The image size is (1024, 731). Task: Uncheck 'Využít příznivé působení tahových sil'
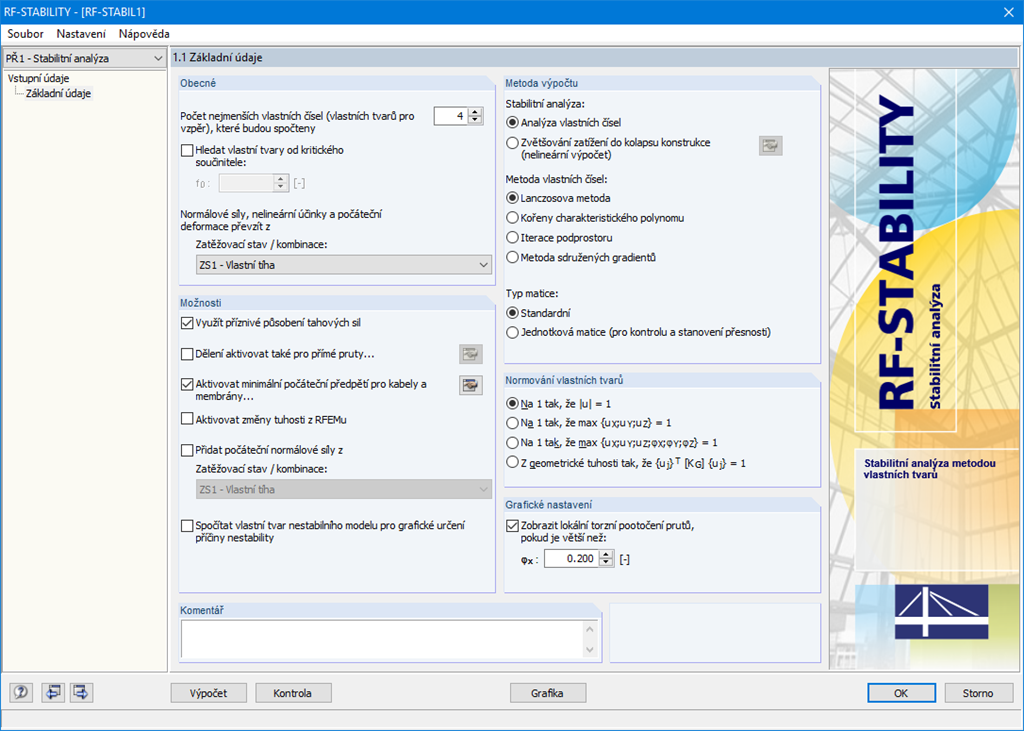click(x=187, y=323)
